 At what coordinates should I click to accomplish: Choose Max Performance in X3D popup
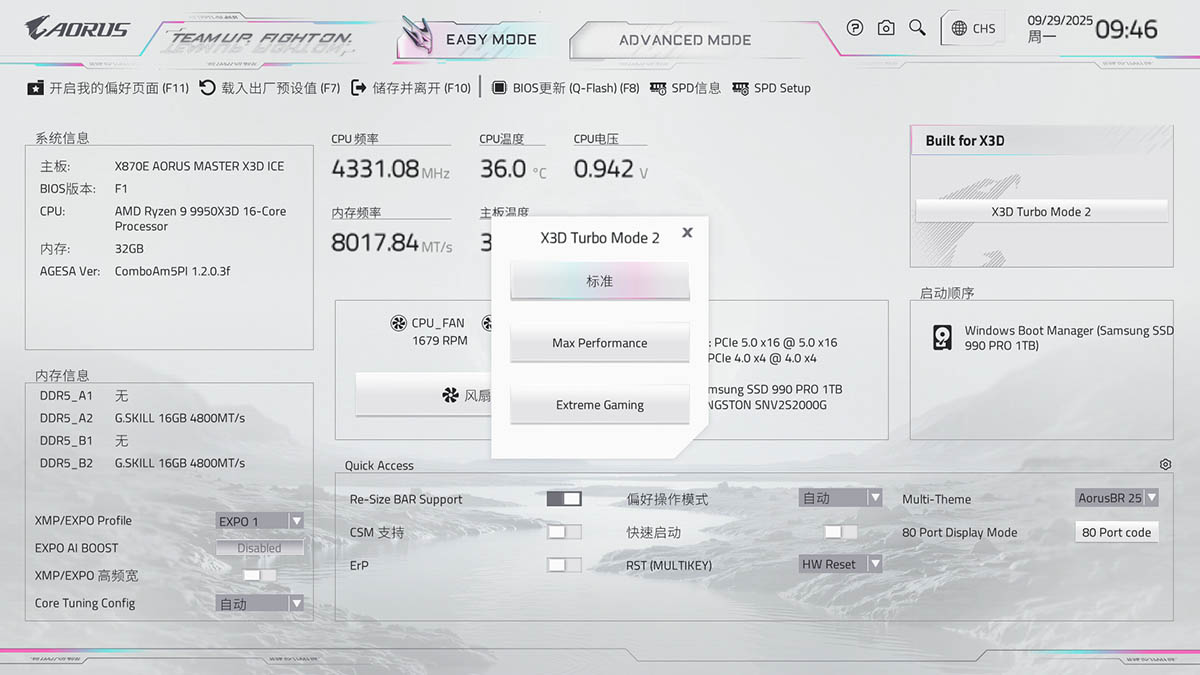599,343
